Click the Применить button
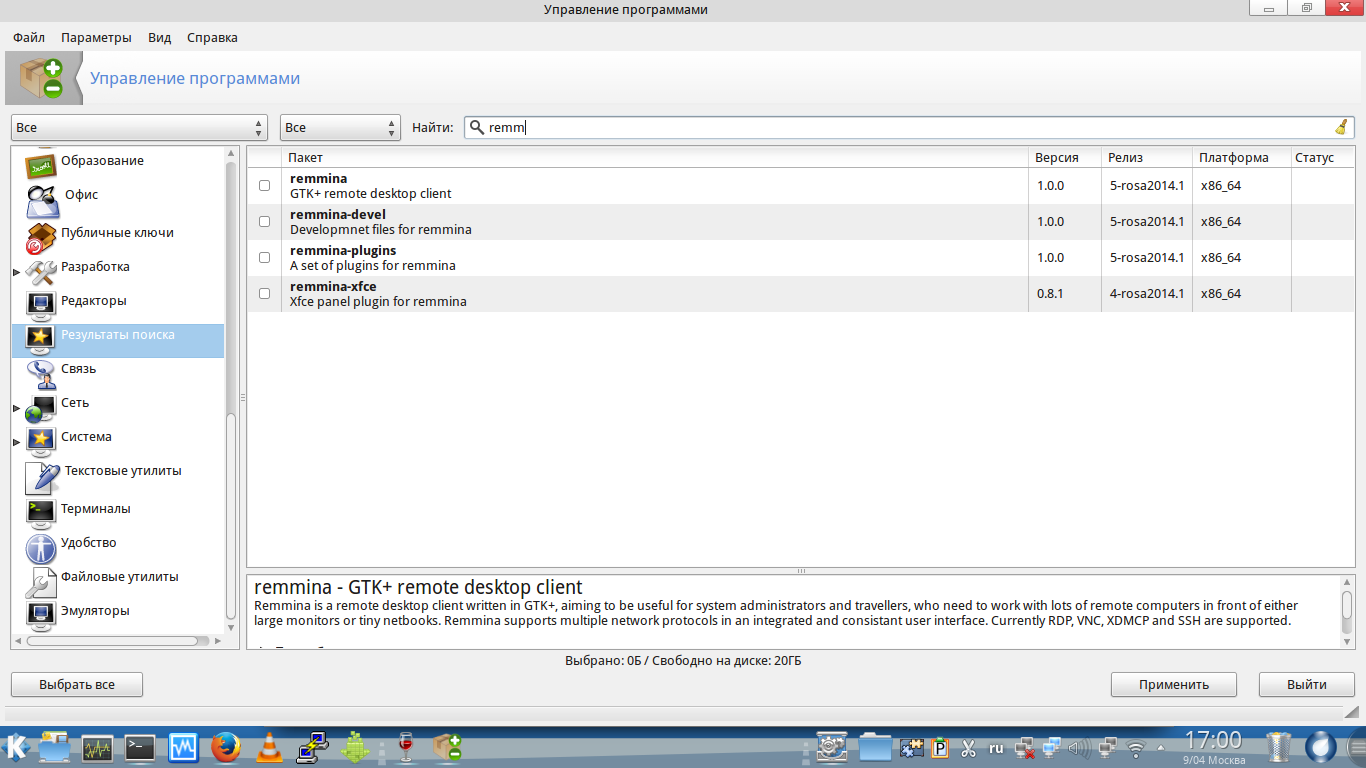 point(1174,685)
